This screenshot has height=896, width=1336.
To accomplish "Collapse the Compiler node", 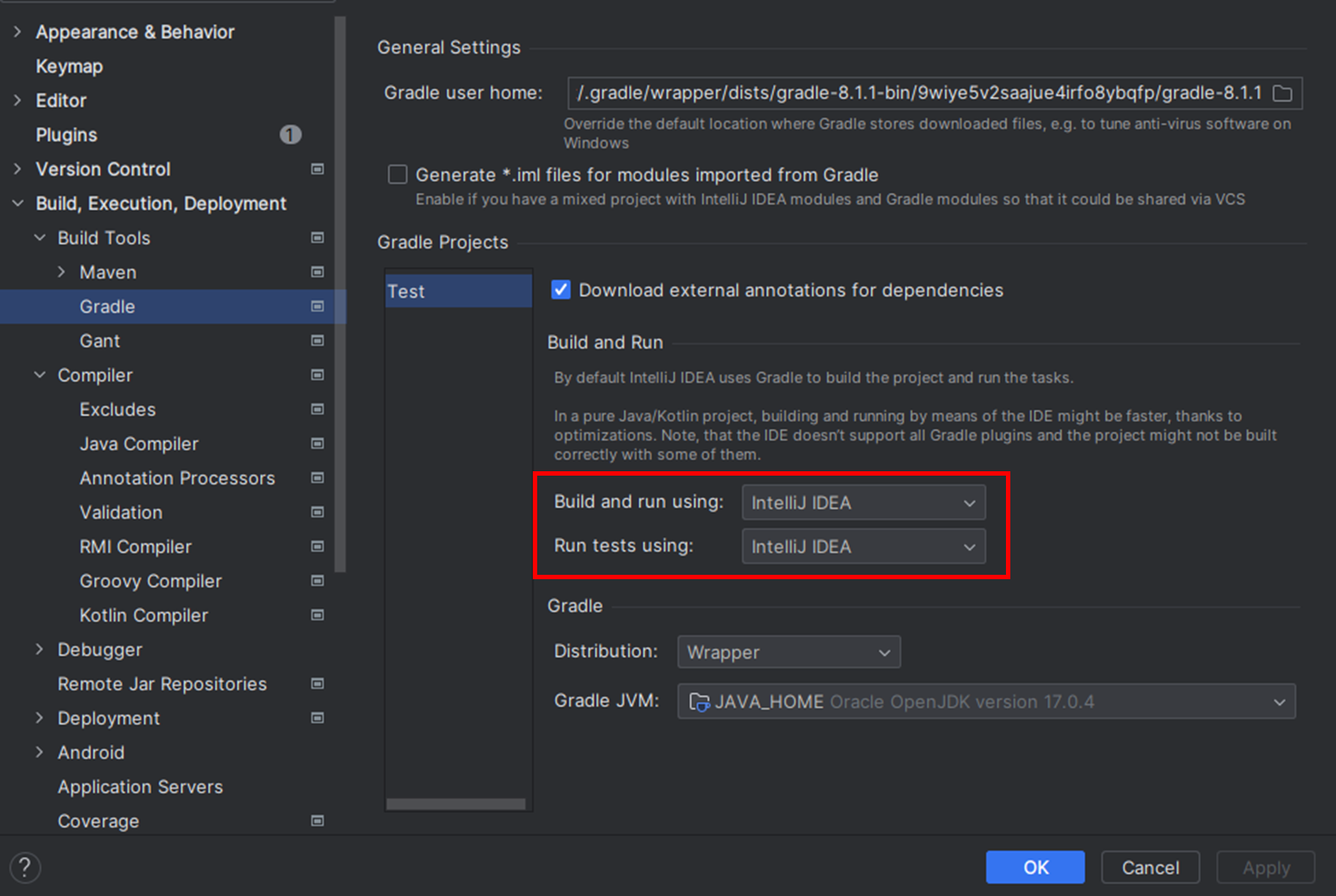I will [x=40, y=375].
